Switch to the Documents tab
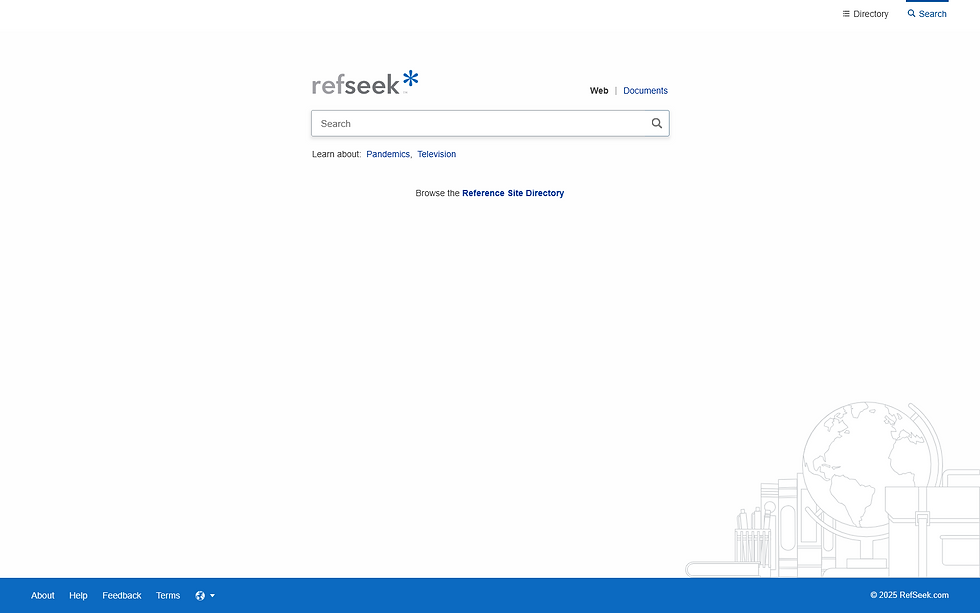980x613 pixels. coord(645,90)
